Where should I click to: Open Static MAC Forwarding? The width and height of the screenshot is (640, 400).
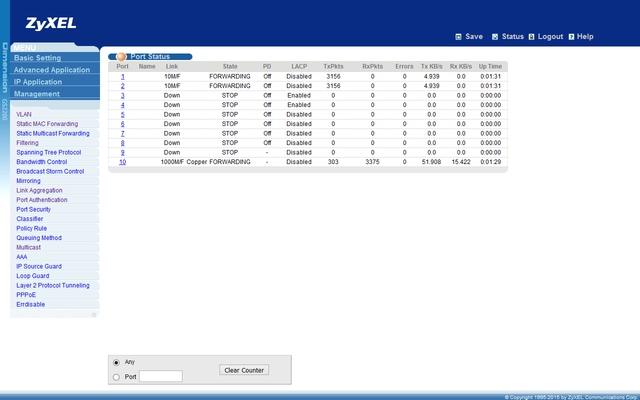point(47,124)
